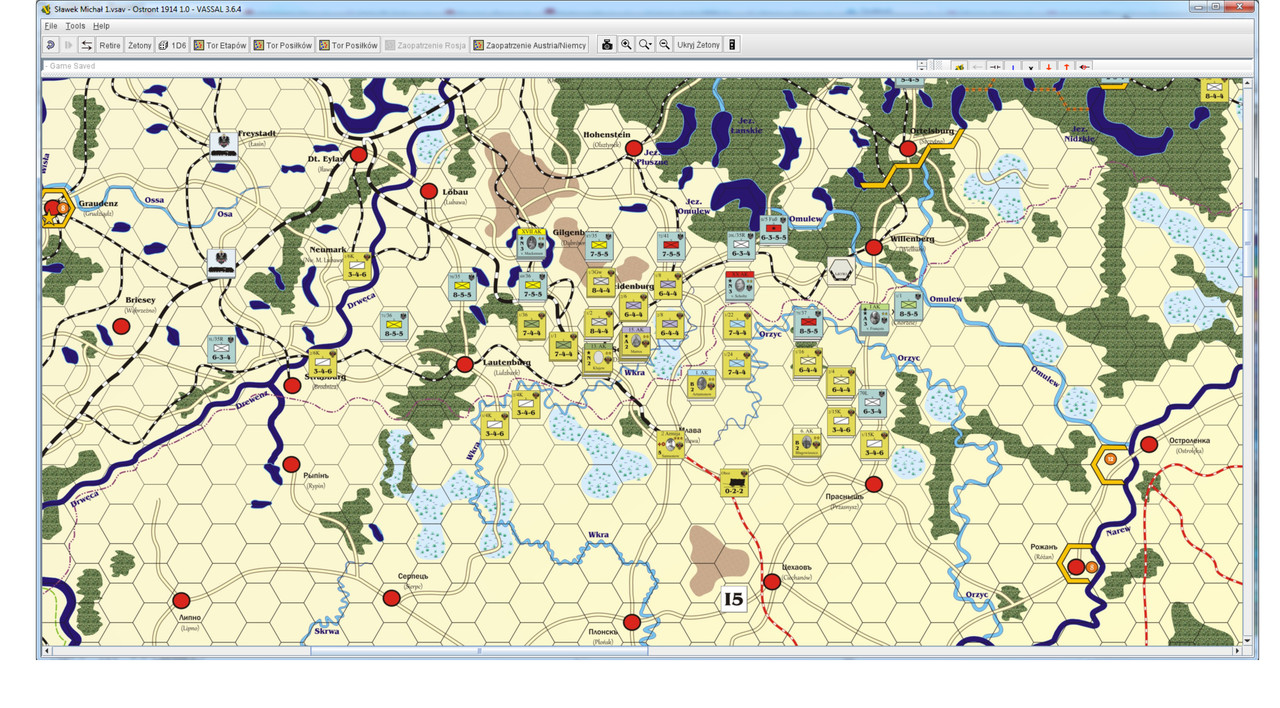Roll the 1D6 die
Viewport: 1280px width, 708px height.
173,45
